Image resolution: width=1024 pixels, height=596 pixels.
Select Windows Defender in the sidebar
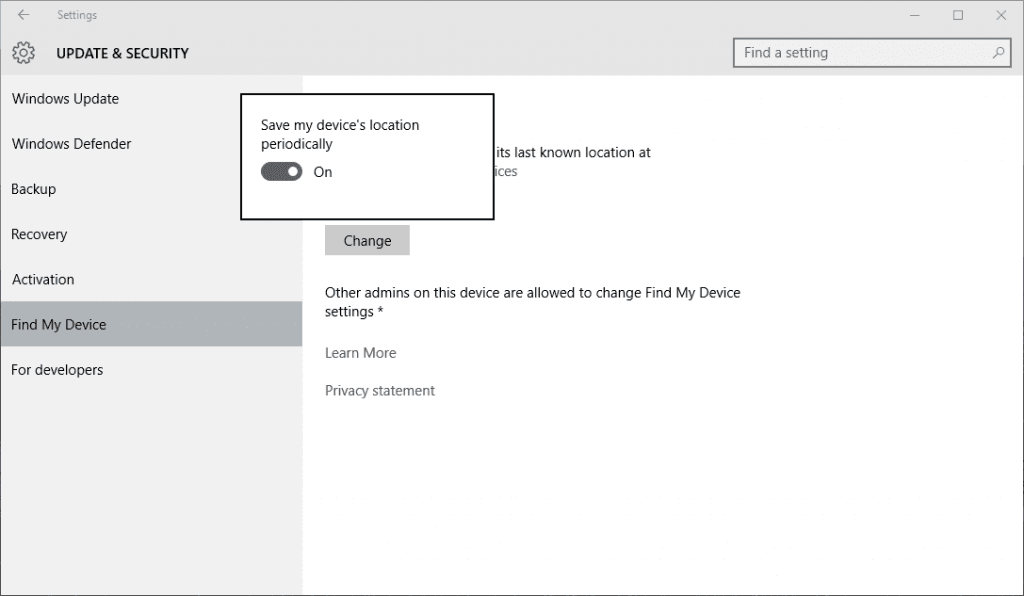(71, 144)
